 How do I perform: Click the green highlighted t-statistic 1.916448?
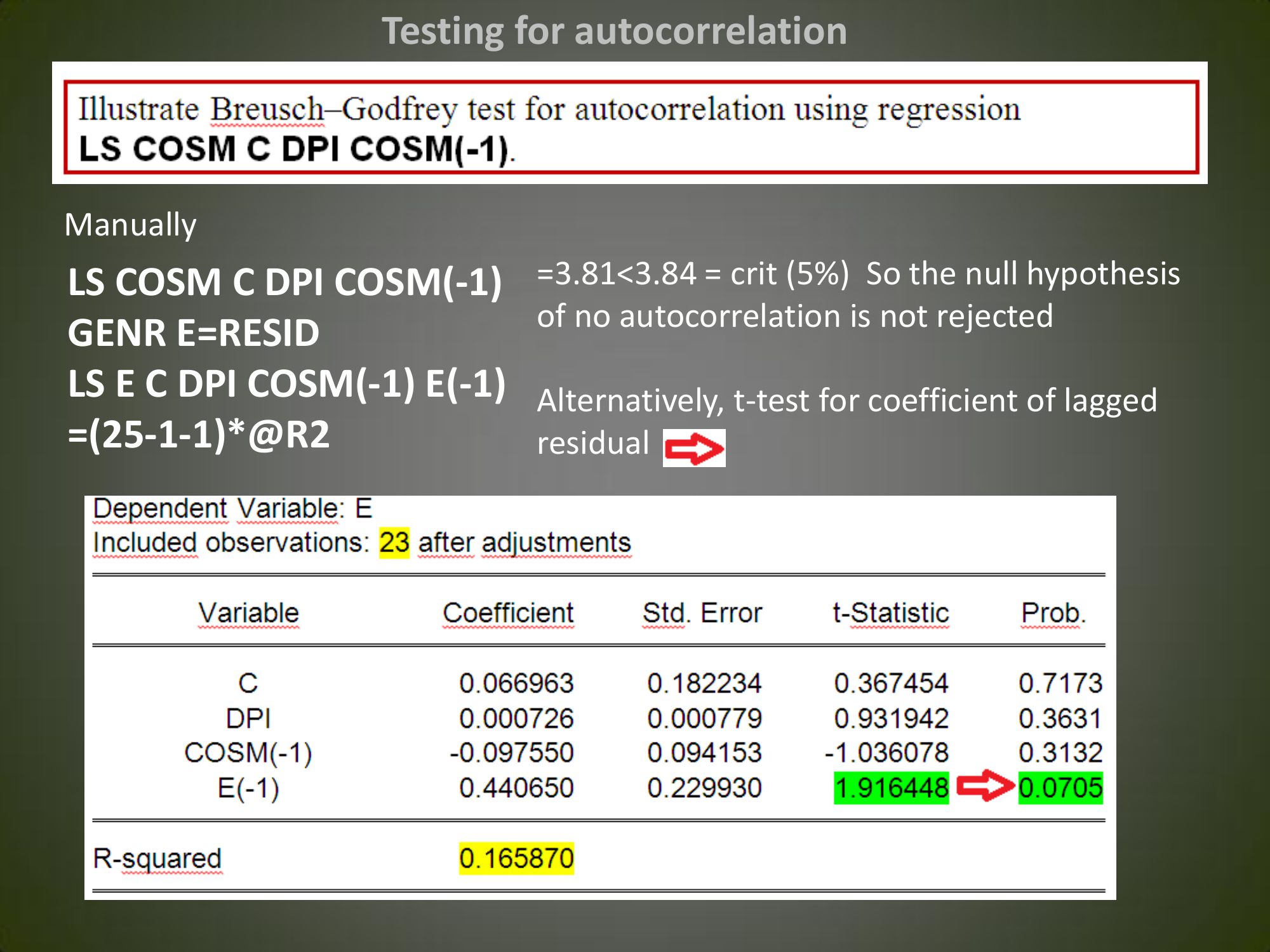[x=891, y=788]
